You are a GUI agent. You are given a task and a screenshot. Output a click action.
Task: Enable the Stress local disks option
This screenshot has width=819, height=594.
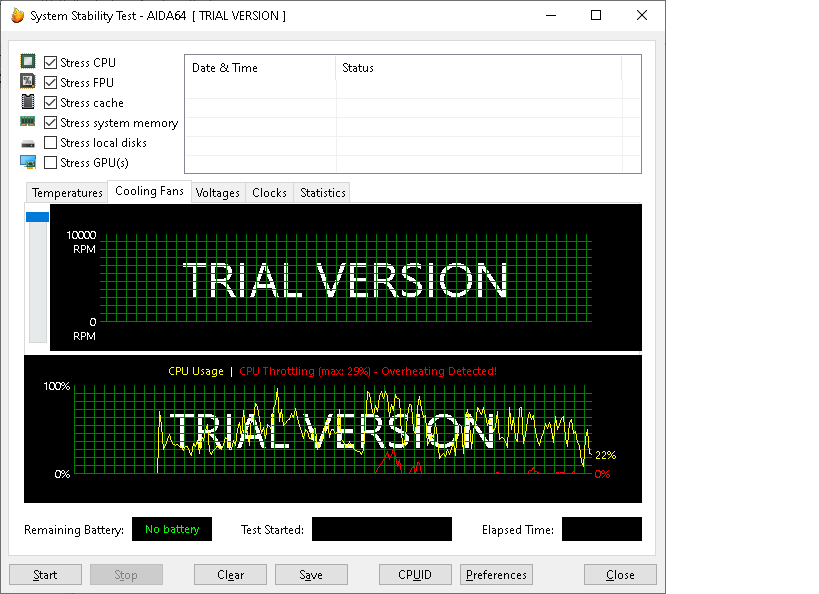click(x=49, y=142)
